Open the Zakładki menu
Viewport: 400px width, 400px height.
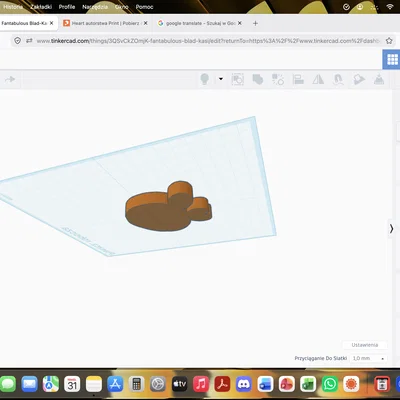(41, 7)
